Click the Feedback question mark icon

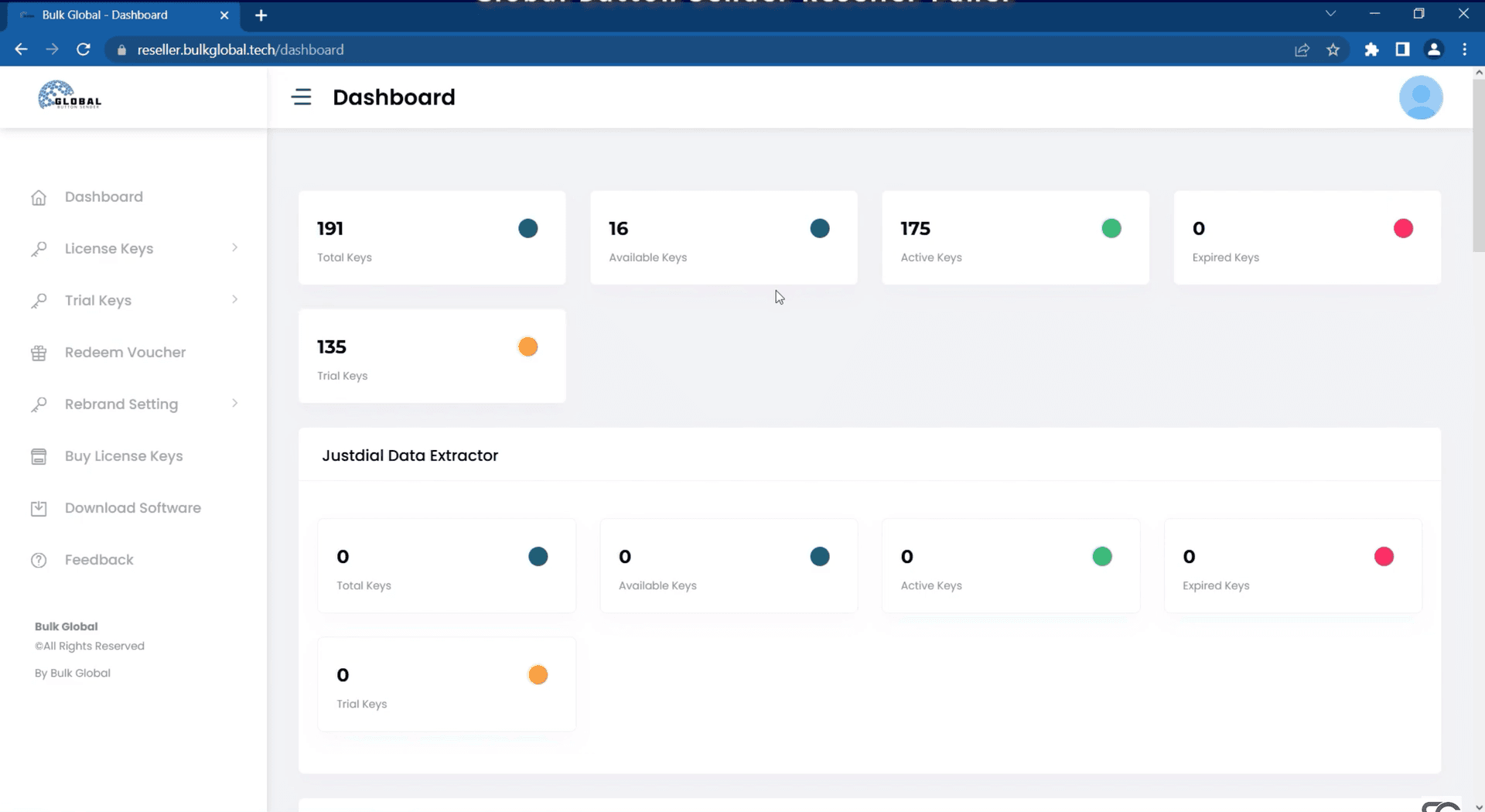(x=39, y=560)
